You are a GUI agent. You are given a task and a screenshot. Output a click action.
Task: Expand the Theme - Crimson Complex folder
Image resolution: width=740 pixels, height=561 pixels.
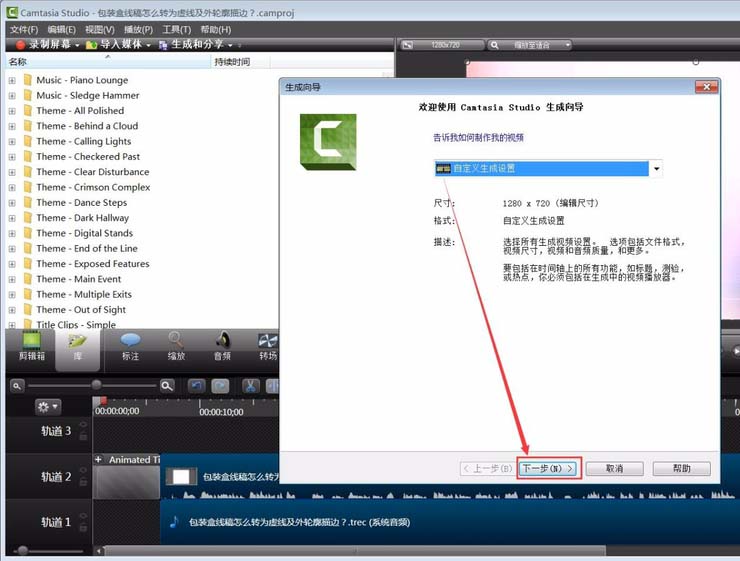pos(12,188)
